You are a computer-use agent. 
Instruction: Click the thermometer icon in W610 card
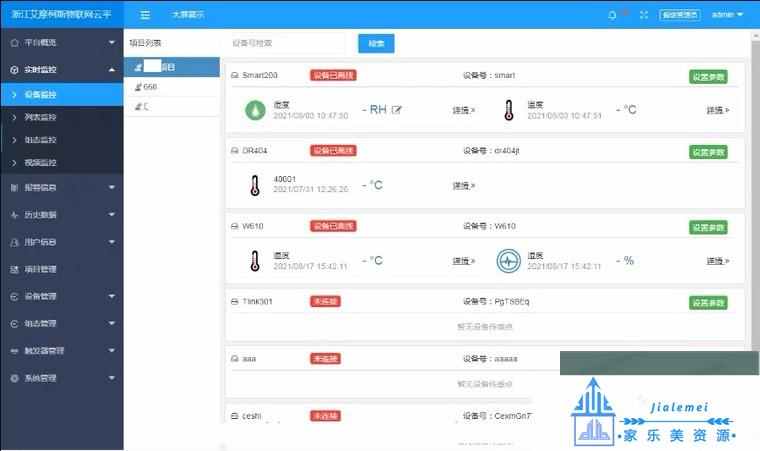coord(255,261)
